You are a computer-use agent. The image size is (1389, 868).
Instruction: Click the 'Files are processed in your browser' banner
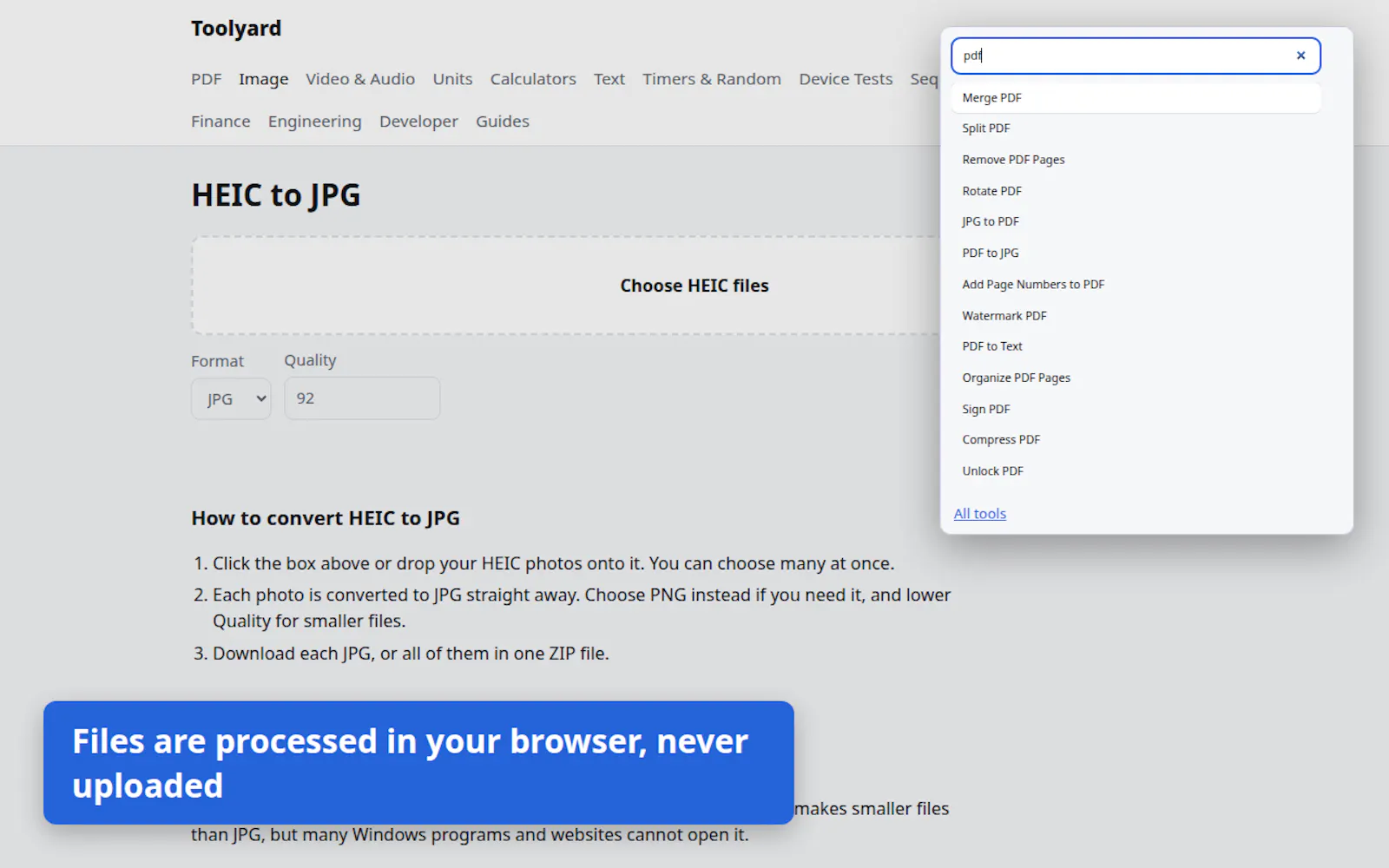pos(418,763)
